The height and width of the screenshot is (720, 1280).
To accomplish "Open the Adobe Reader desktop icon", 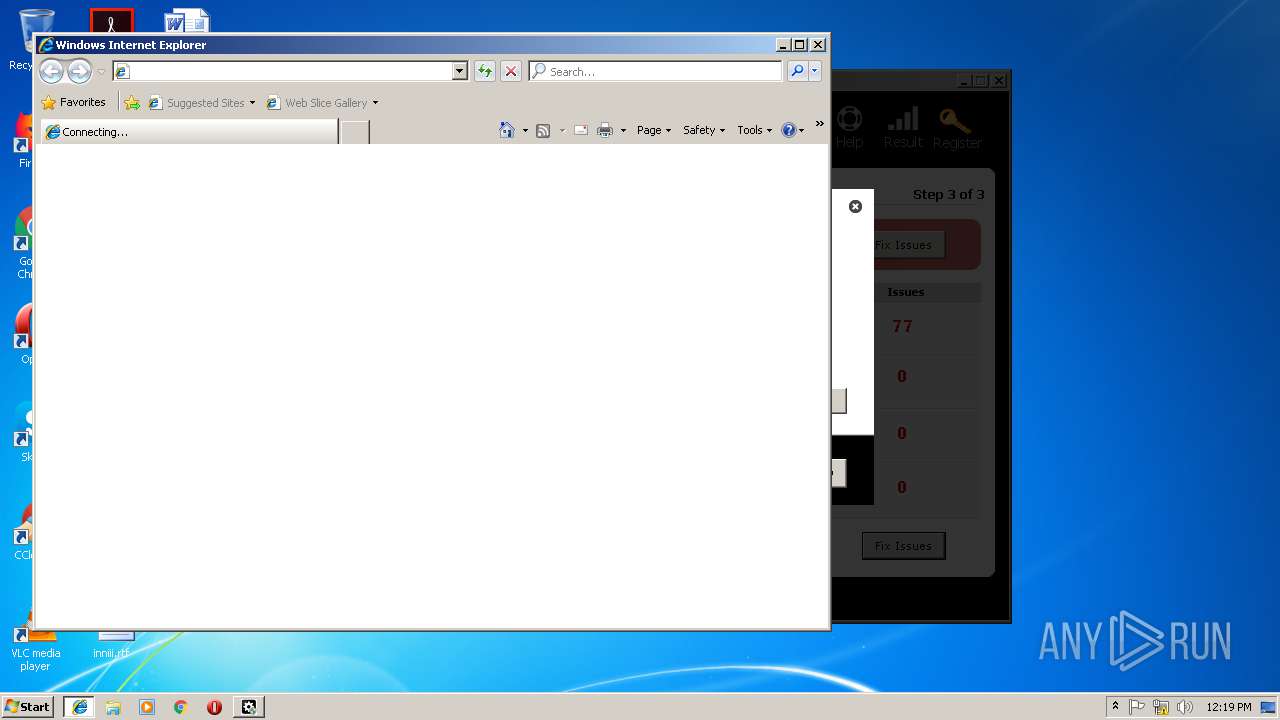I will coord(111,20).
